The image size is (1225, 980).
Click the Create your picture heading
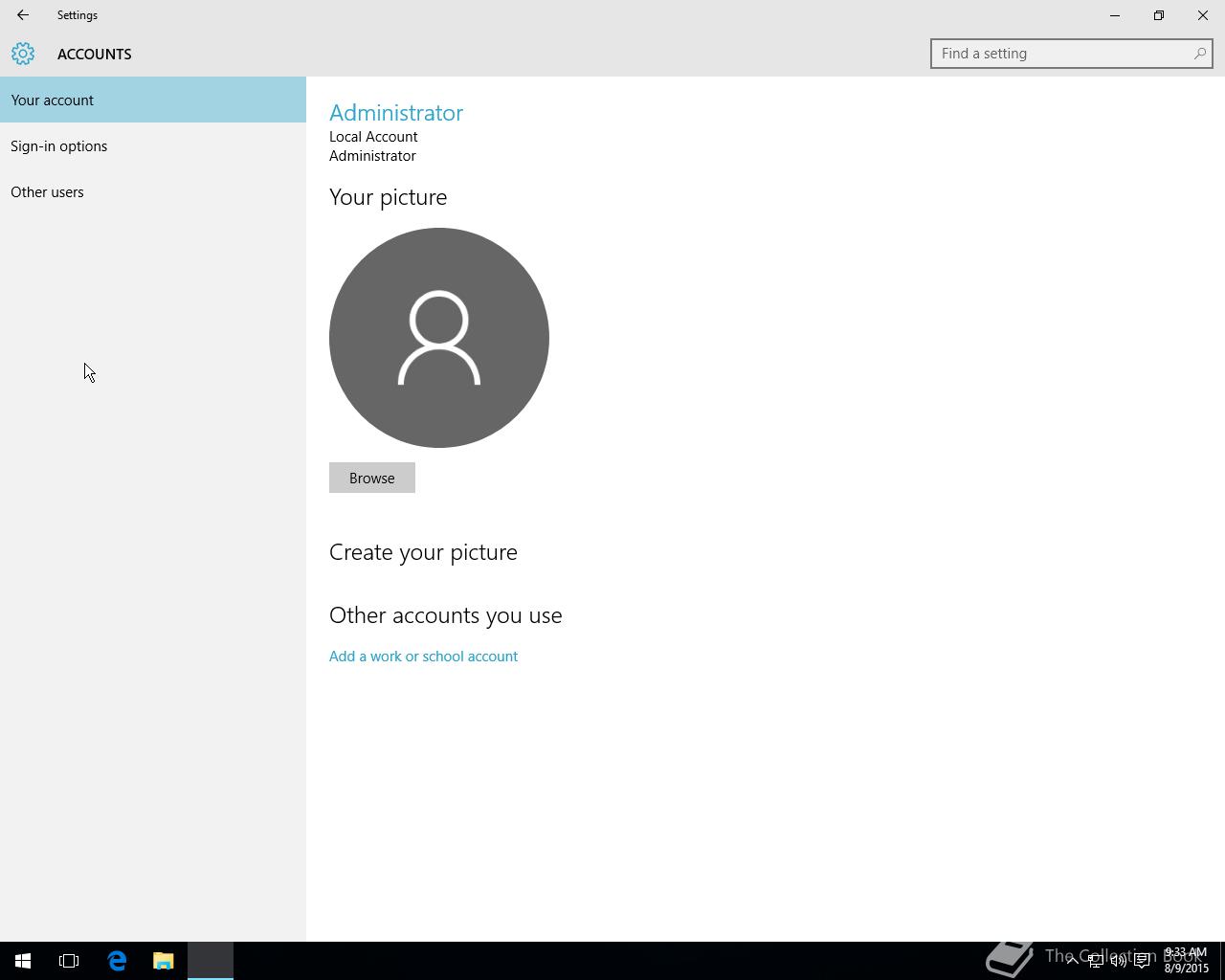click(423, 552)
